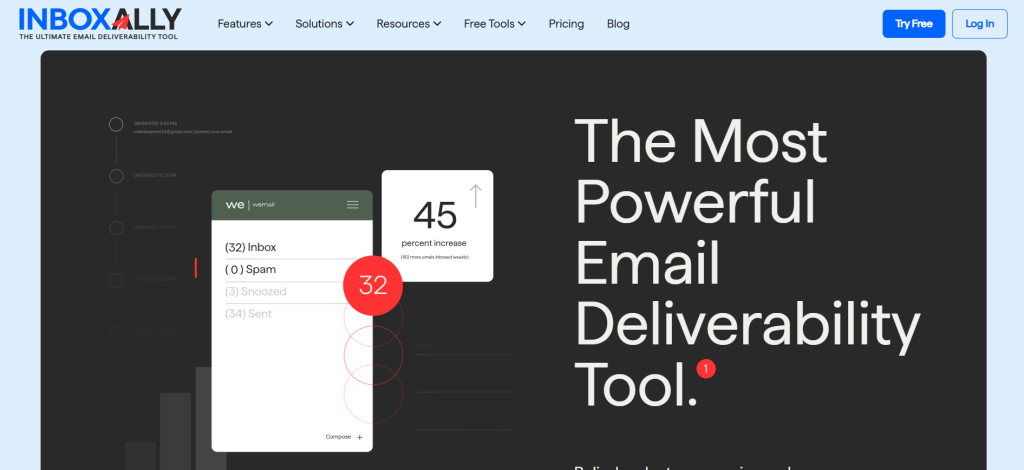The width and height of the screenshot is (1024, 470).
Task: Click the Log In button
Action: coord(980,24)
